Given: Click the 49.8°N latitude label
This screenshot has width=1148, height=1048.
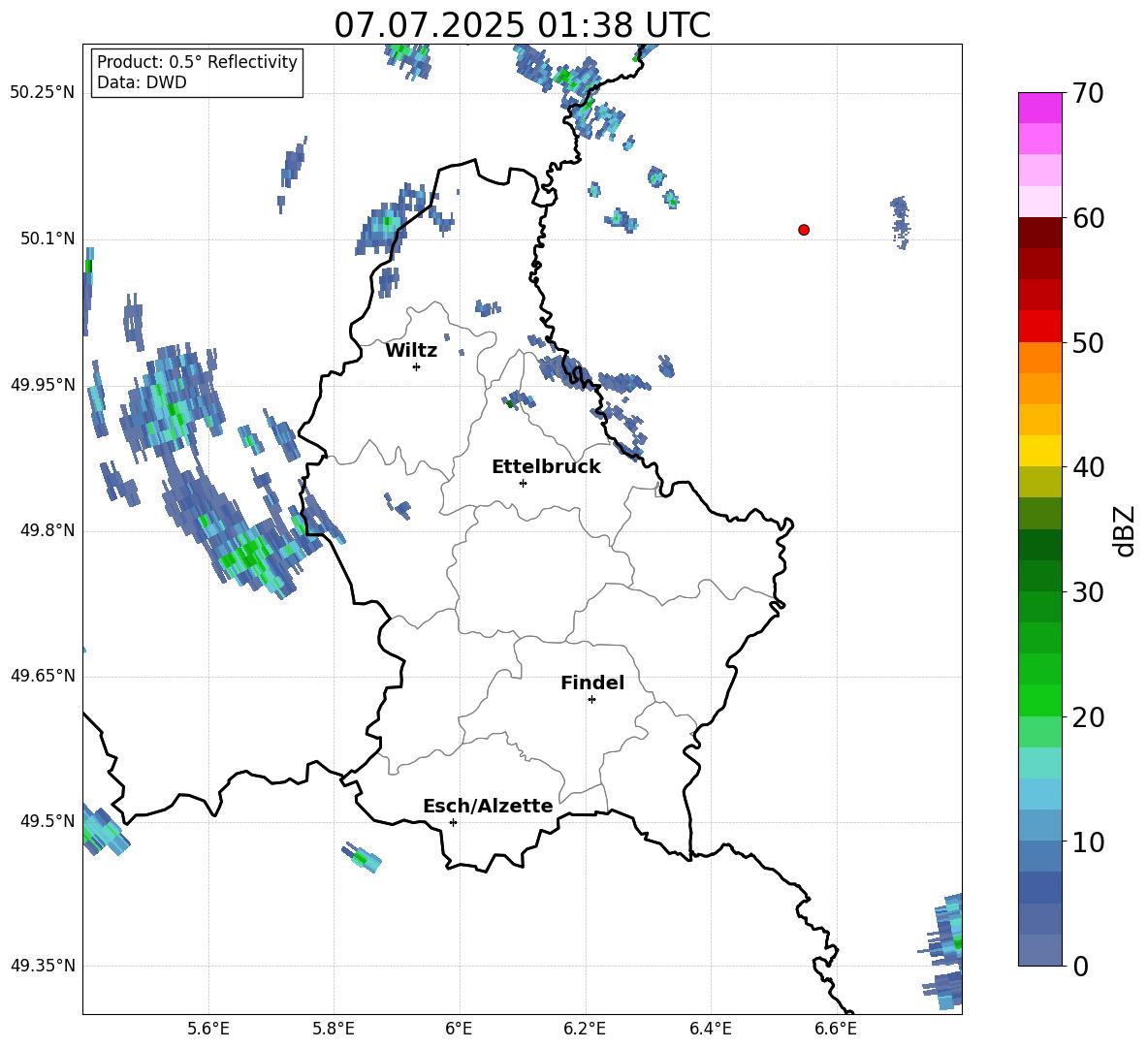Looking at the screenshot, I should 48,530.
